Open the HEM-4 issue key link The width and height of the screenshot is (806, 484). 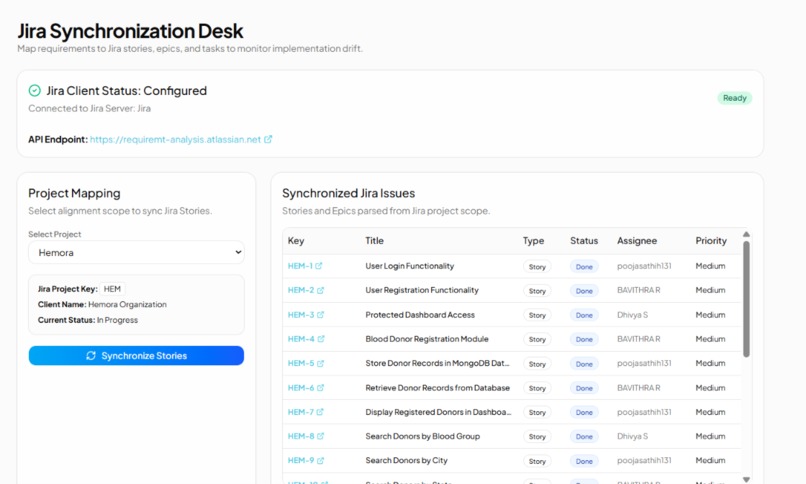tap(301, 339)
